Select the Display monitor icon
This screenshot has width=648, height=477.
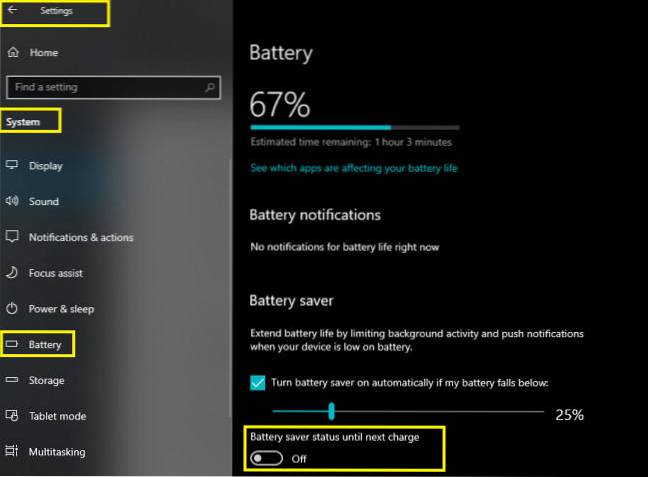point(12,165)
